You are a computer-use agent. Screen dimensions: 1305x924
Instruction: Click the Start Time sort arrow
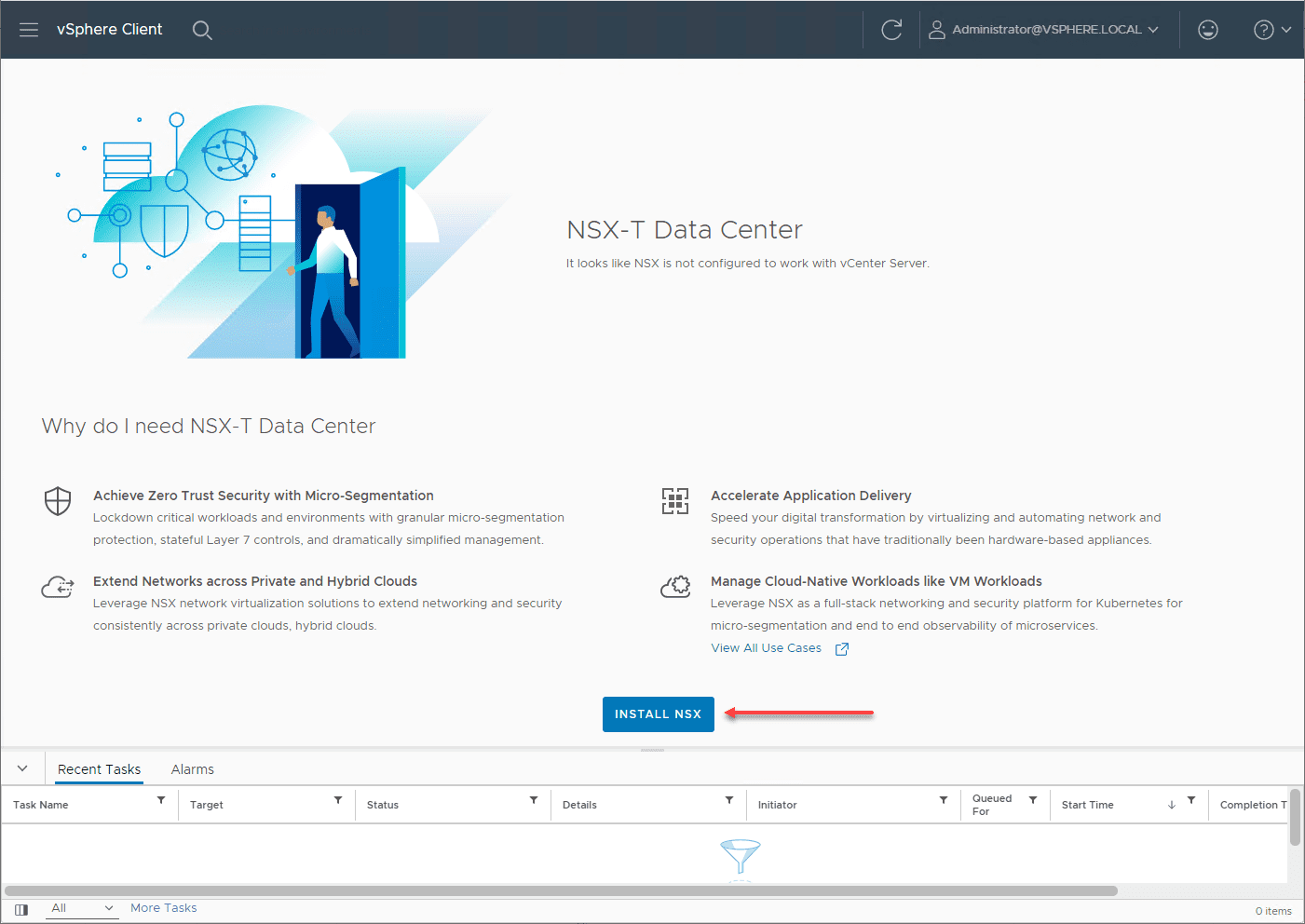(1172, 805)
